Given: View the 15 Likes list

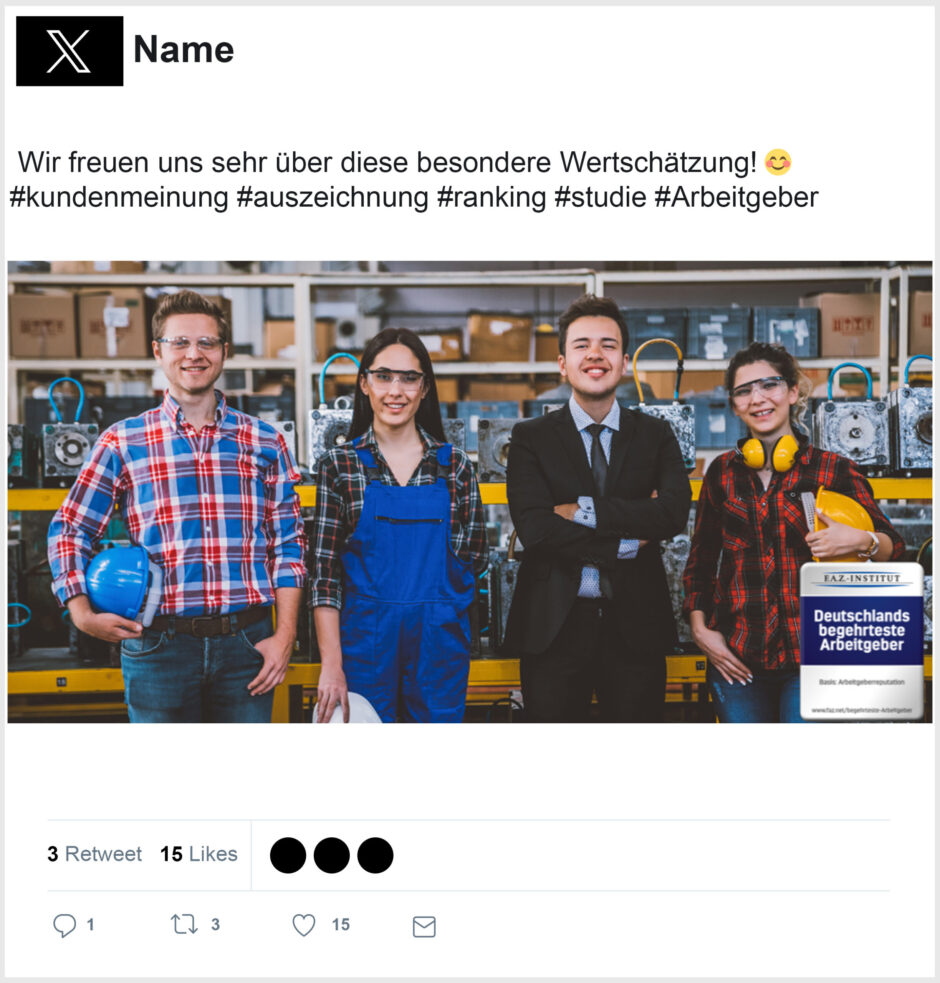Looking at the screenshot, I should (199, 854).
